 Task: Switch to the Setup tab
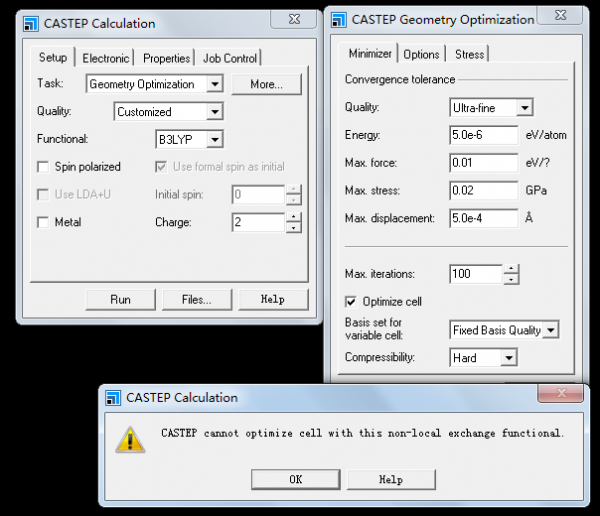coord(53,57)
